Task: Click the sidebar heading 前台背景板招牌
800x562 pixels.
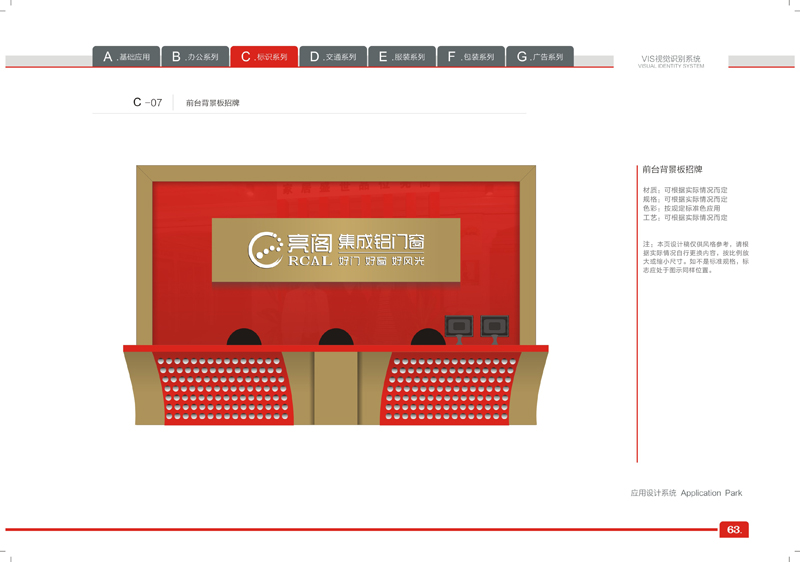Action: click(672, 169)
